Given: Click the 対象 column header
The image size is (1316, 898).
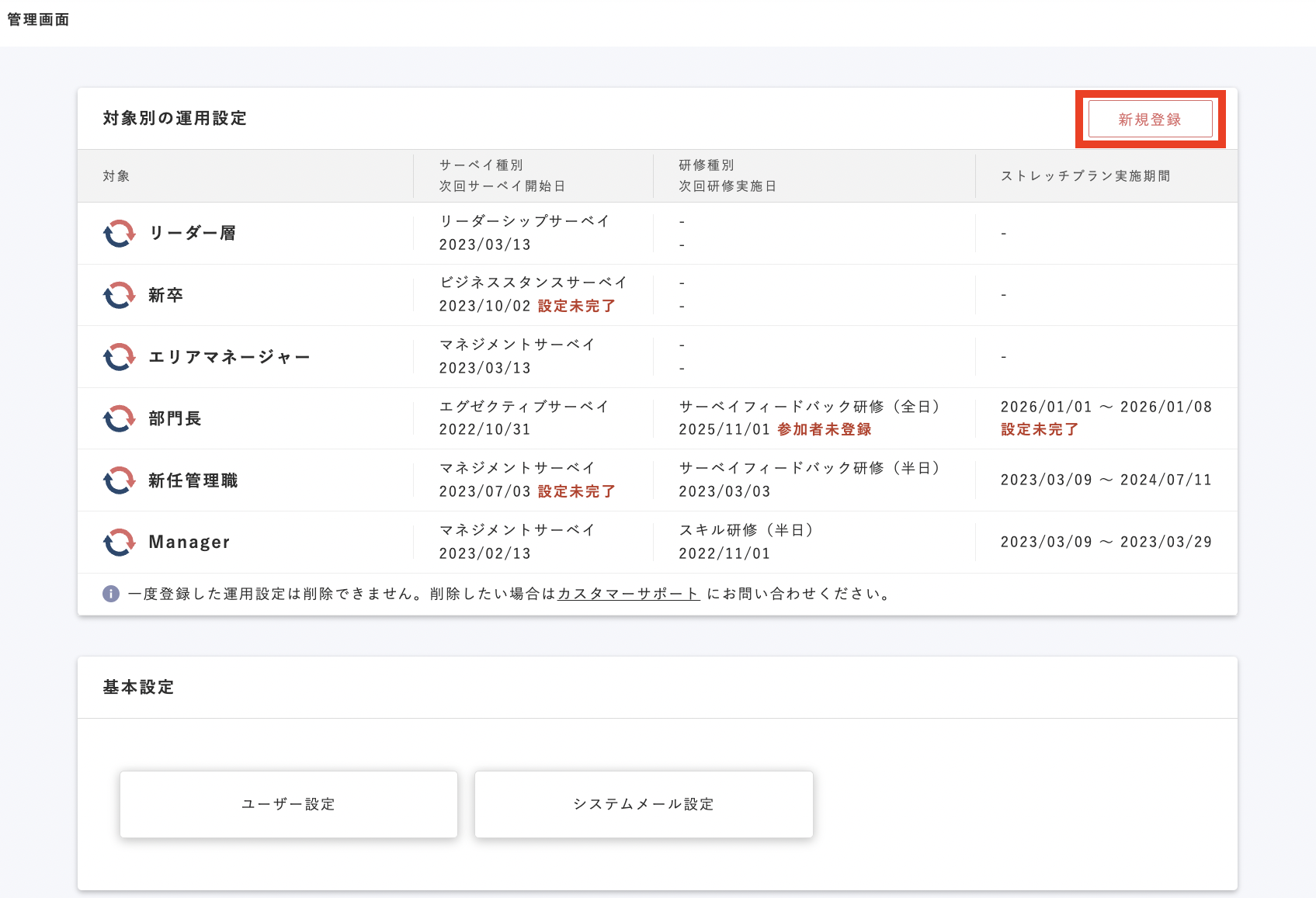Looking at the screenshot, I should 116,176.
